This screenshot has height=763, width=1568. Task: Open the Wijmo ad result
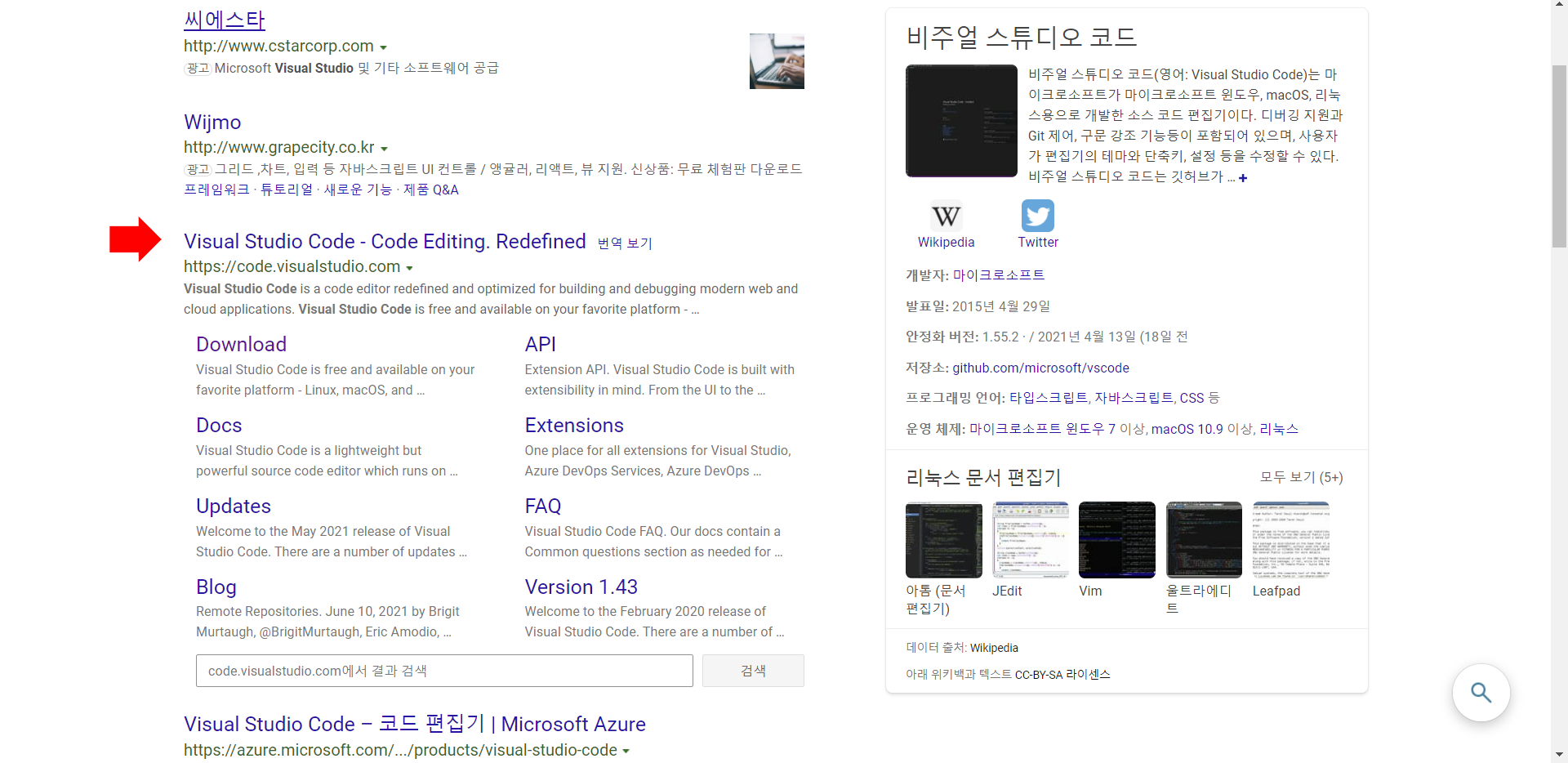(x=212, y=123)
